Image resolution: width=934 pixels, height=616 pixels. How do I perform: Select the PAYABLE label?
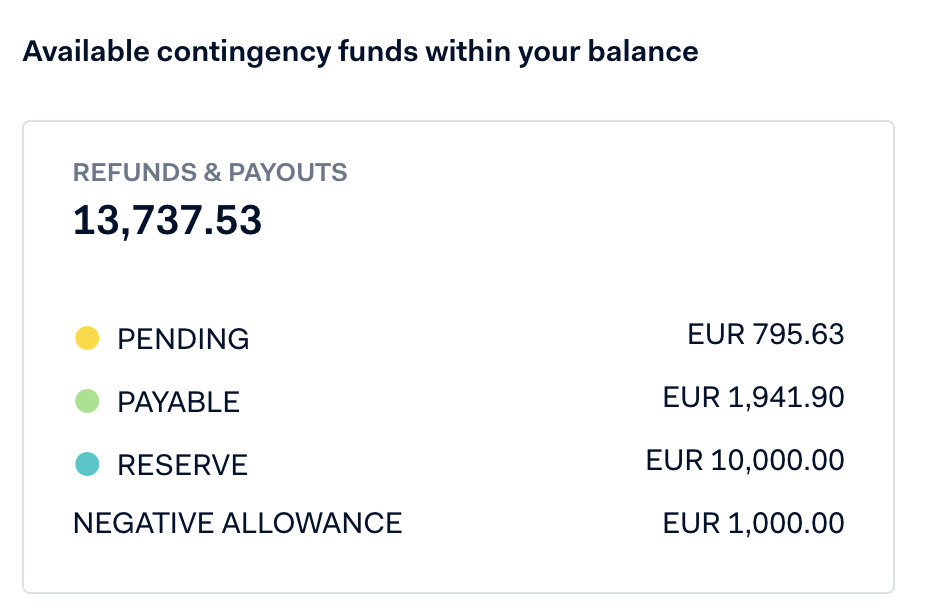click(x=178, y=402)
